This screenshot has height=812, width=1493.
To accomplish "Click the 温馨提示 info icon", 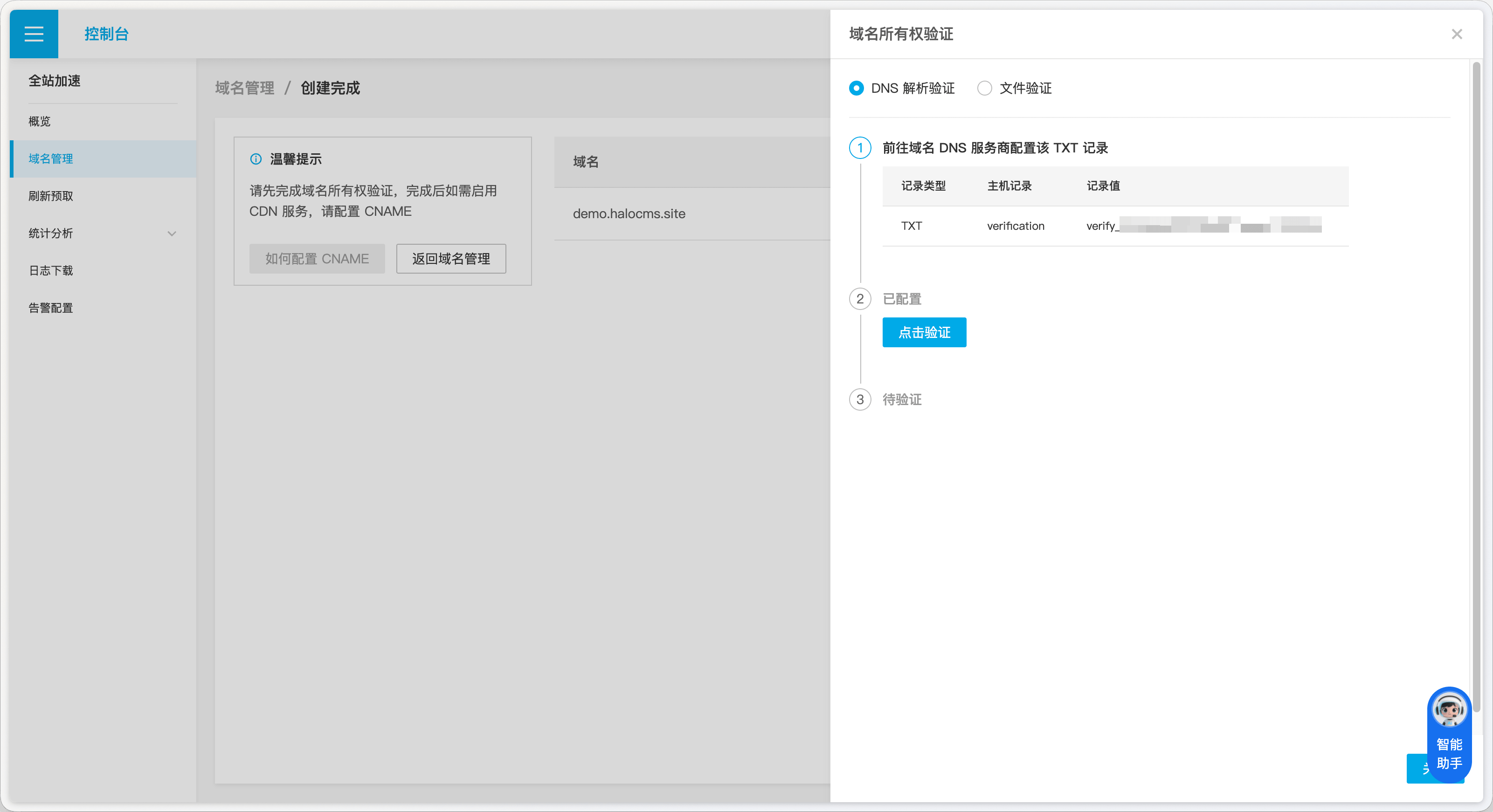I will coord(256,159).
